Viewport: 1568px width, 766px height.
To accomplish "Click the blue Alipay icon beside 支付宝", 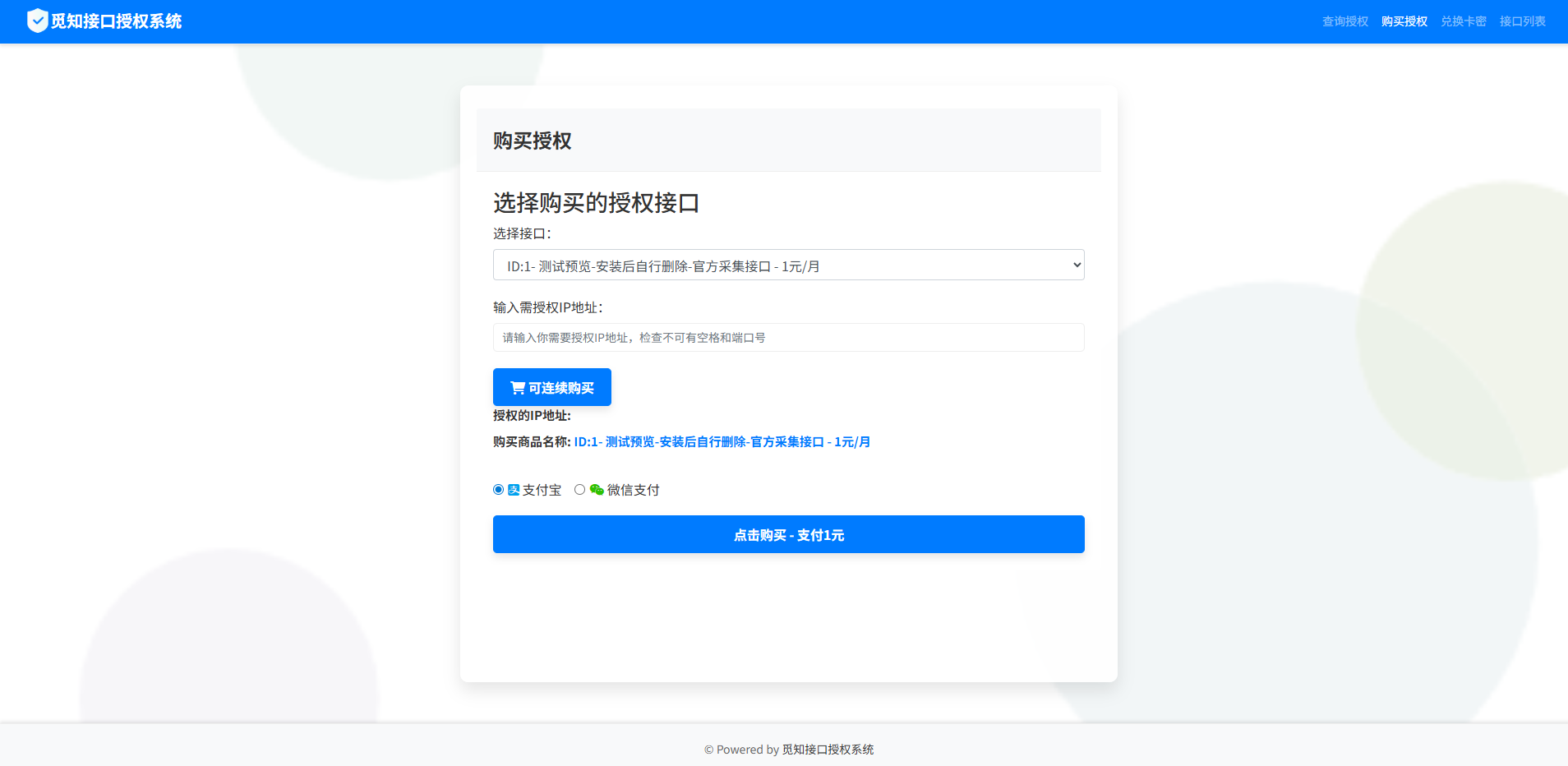I will [x=514, y=489].
